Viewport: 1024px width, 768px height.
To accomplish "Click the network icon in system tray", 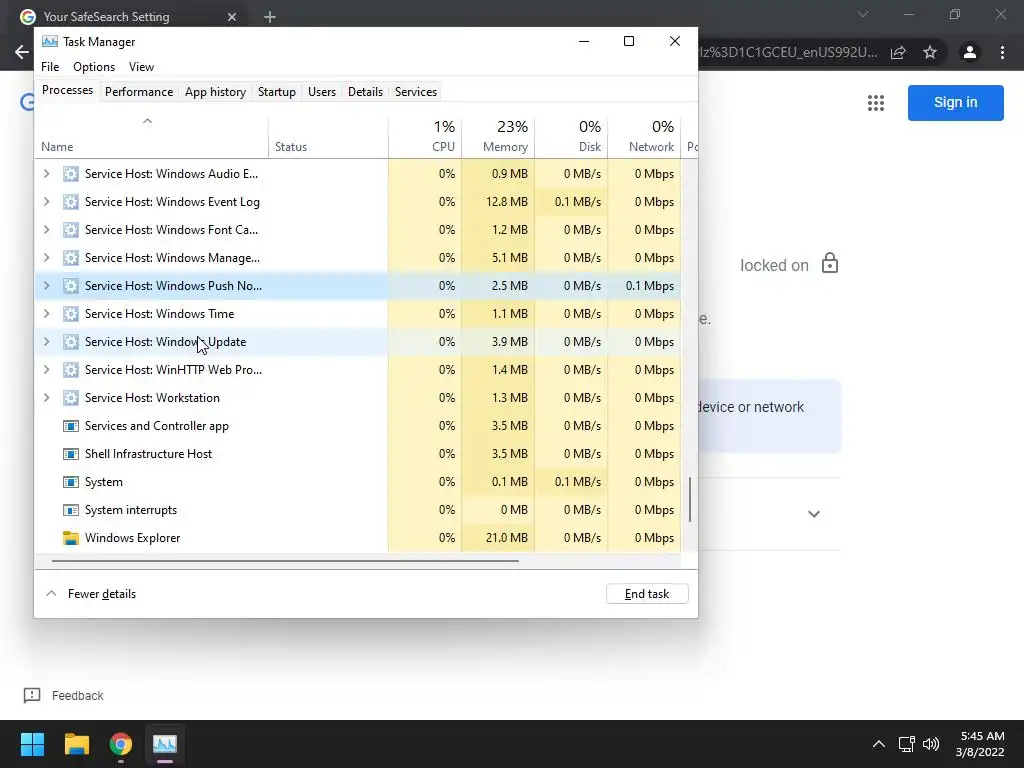I will (906, 744).
